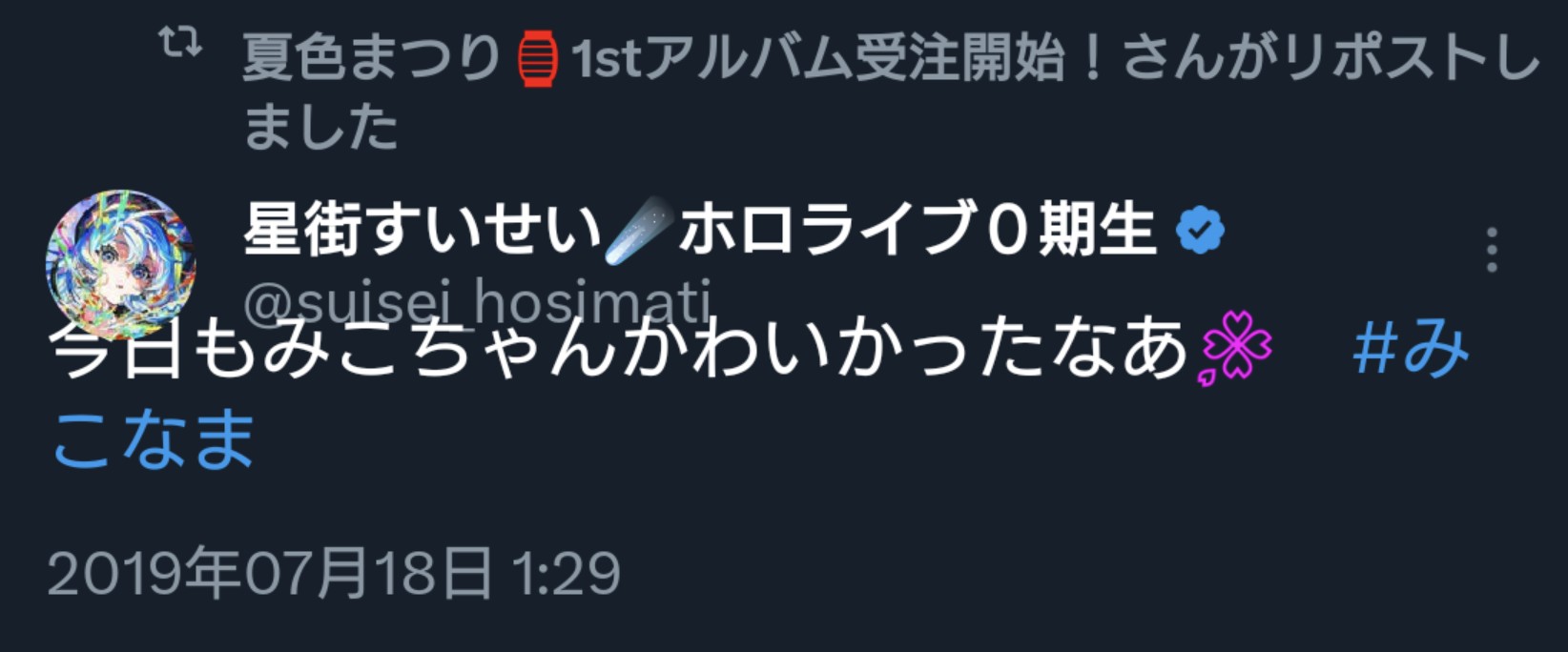Open the hashtag starting with #み
This screenshot has width=1568, height=652.
(x=1411, y=348)
